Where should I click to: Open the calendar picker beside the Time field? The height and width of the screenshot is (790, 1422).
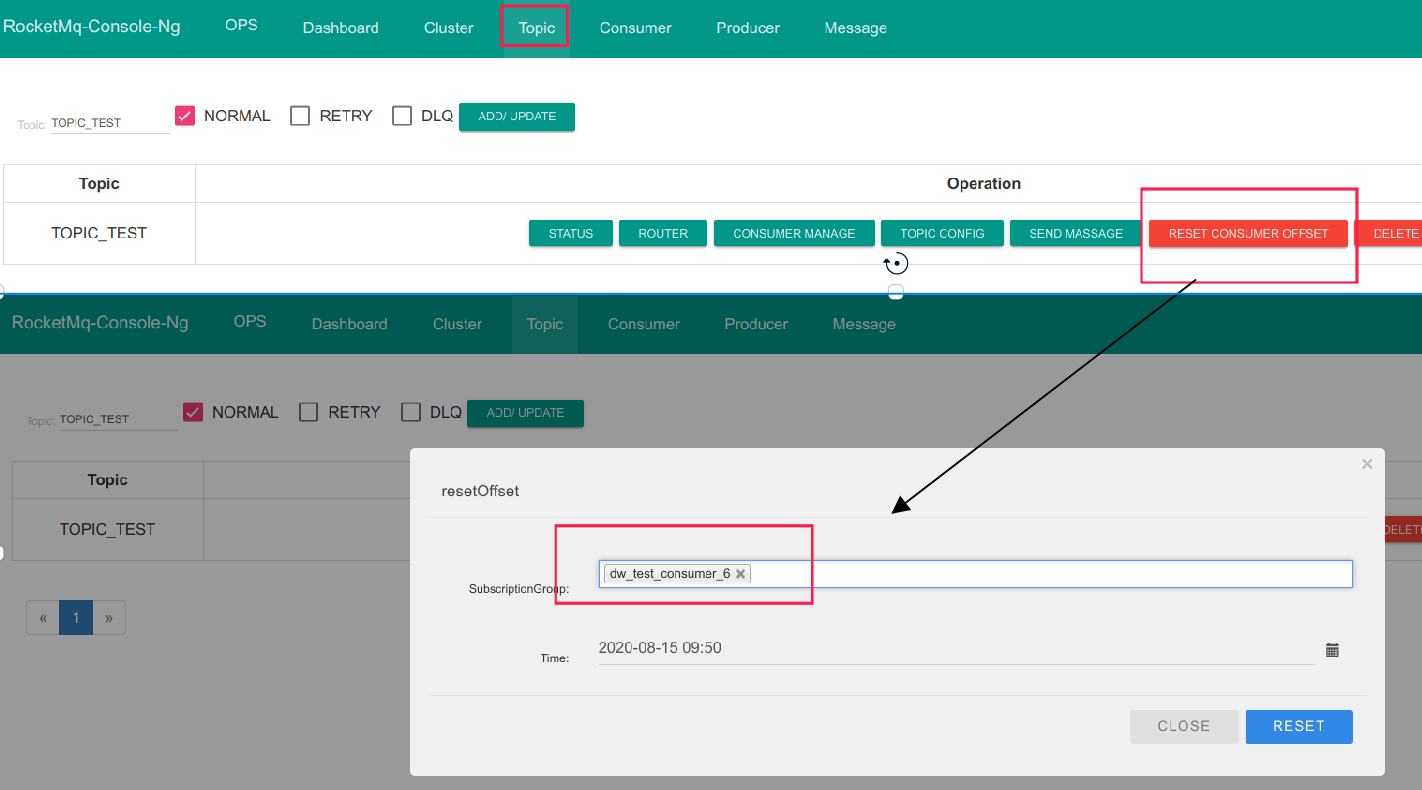(x=1332, y=650)
